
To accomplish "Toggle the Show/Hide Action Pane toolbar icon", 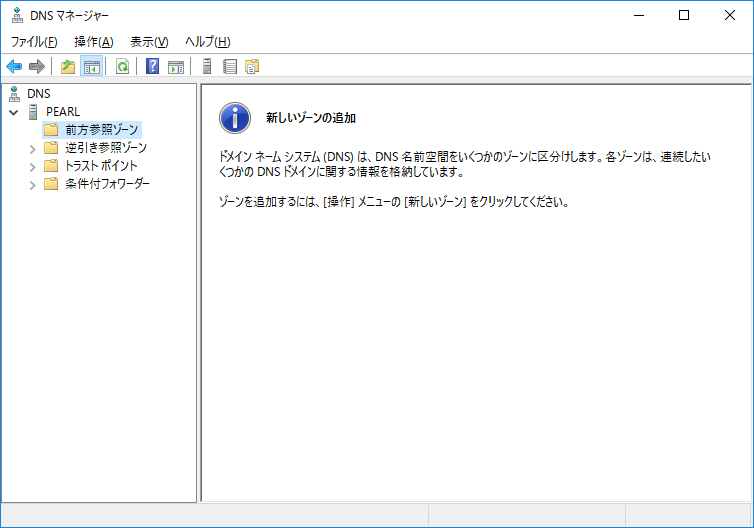I will pos(176,67).
